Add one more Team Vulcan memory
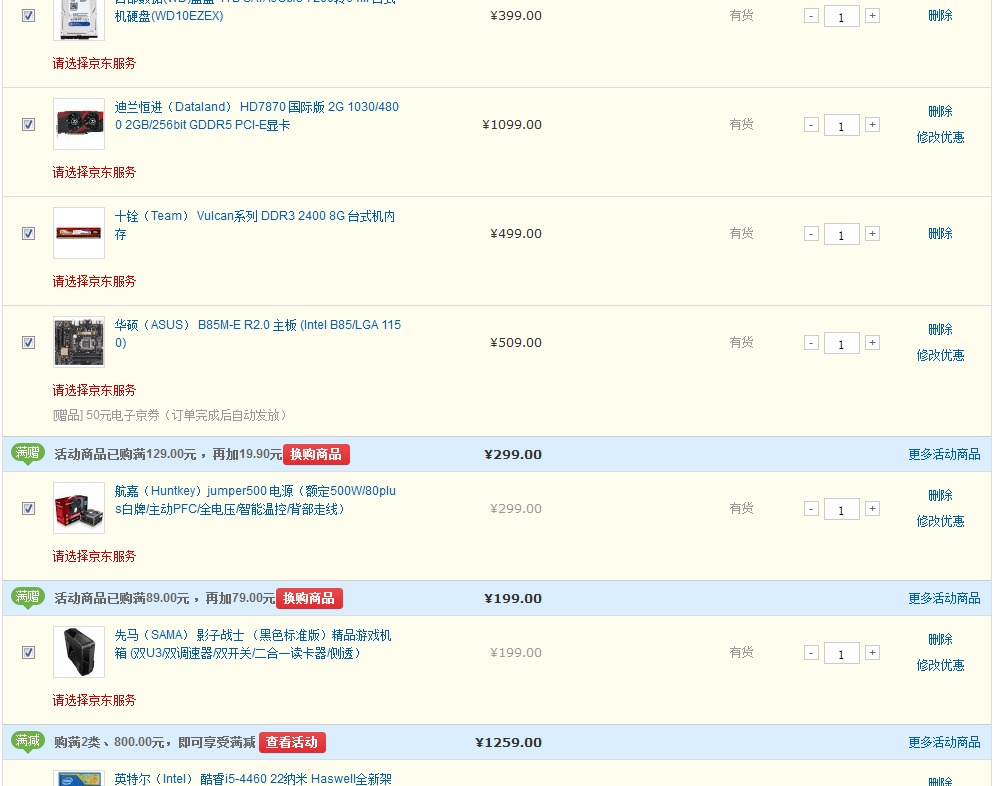Screen dimensions: 996x786 point(873,234)
